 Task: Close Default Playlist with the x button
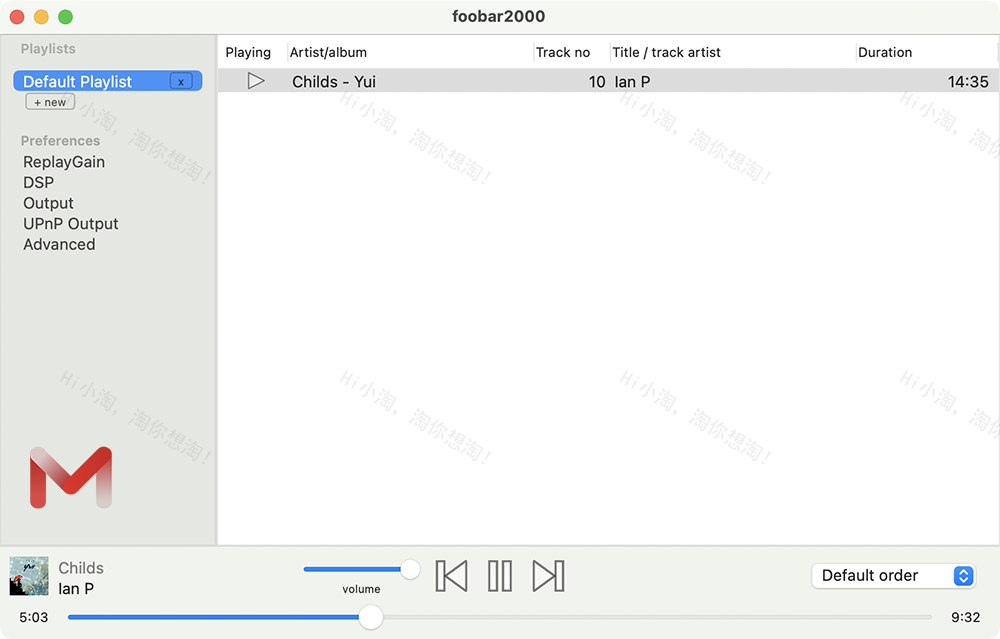181,82
